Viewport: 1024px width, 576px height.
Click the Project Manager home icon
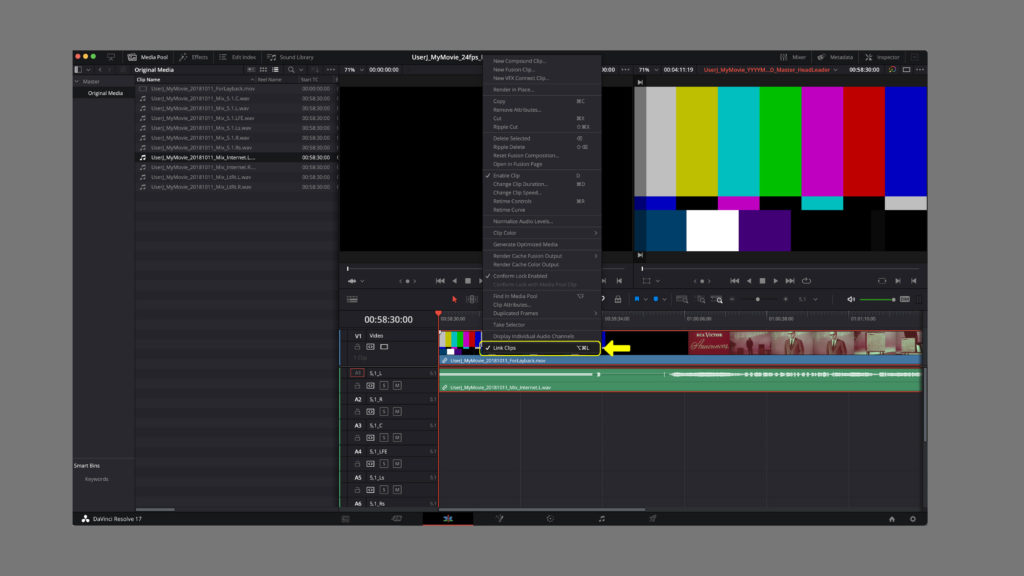pyautogui.click(x=891, y=519)
